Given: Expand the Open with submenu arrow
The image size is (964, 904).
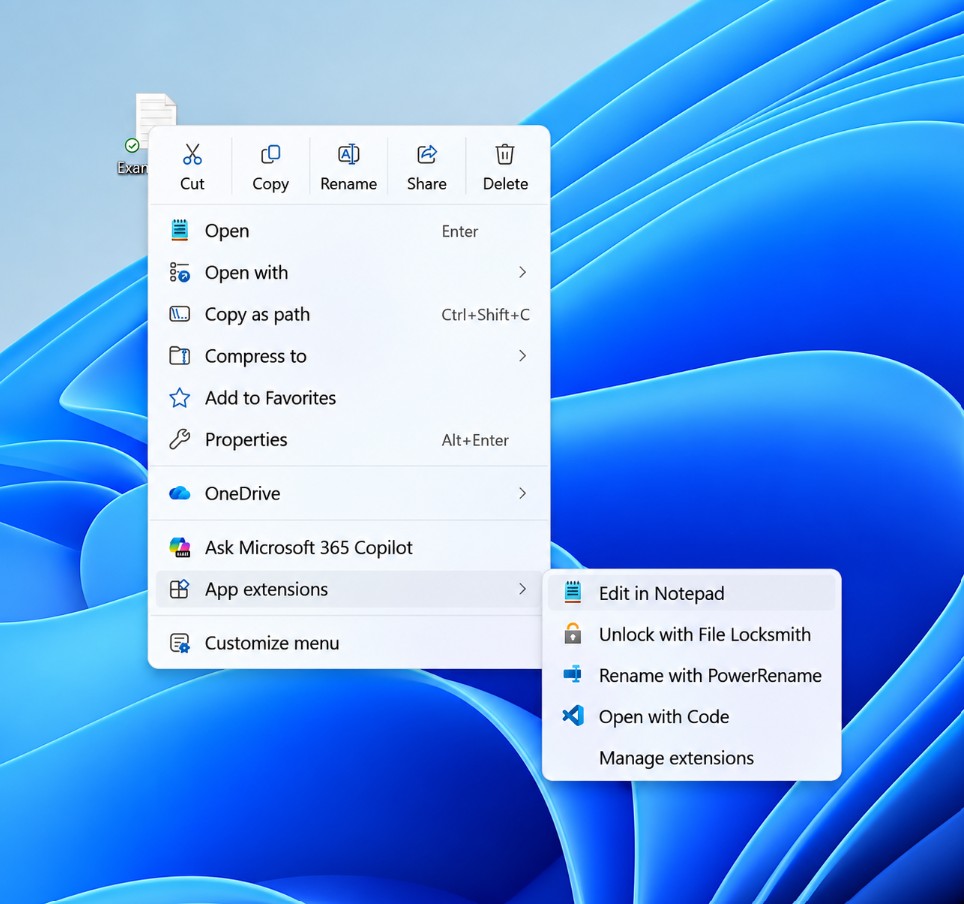Looking at the screenshot, I should coord(522,272).
